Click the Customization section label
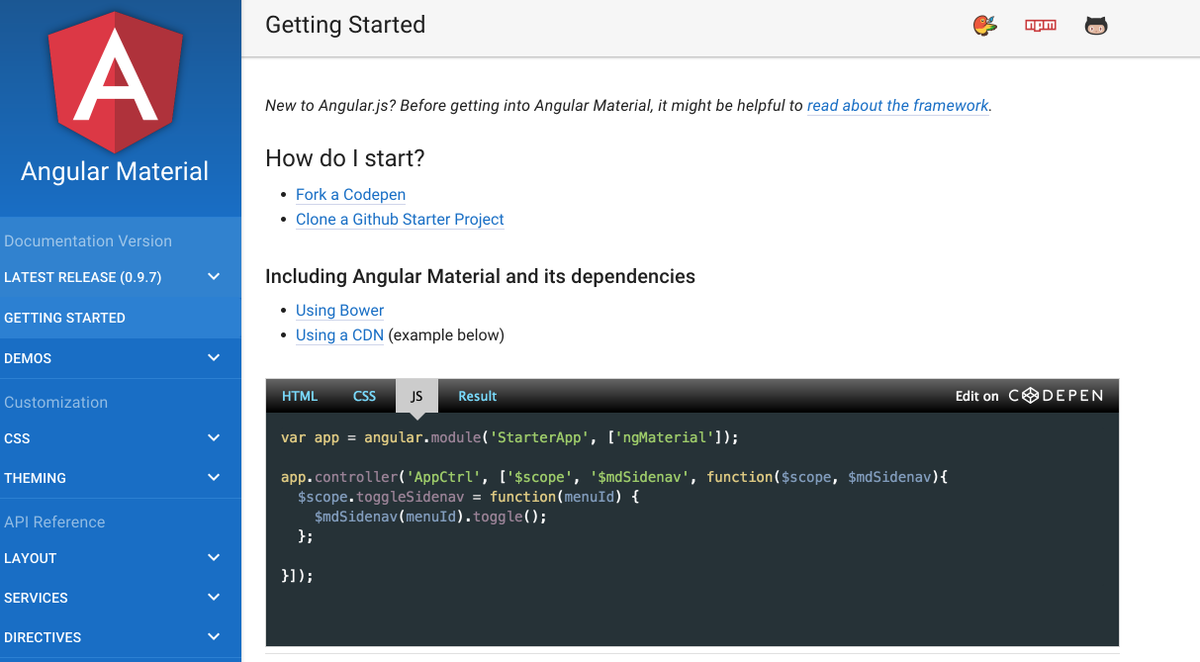1200x662 pixels. [56, 402]
